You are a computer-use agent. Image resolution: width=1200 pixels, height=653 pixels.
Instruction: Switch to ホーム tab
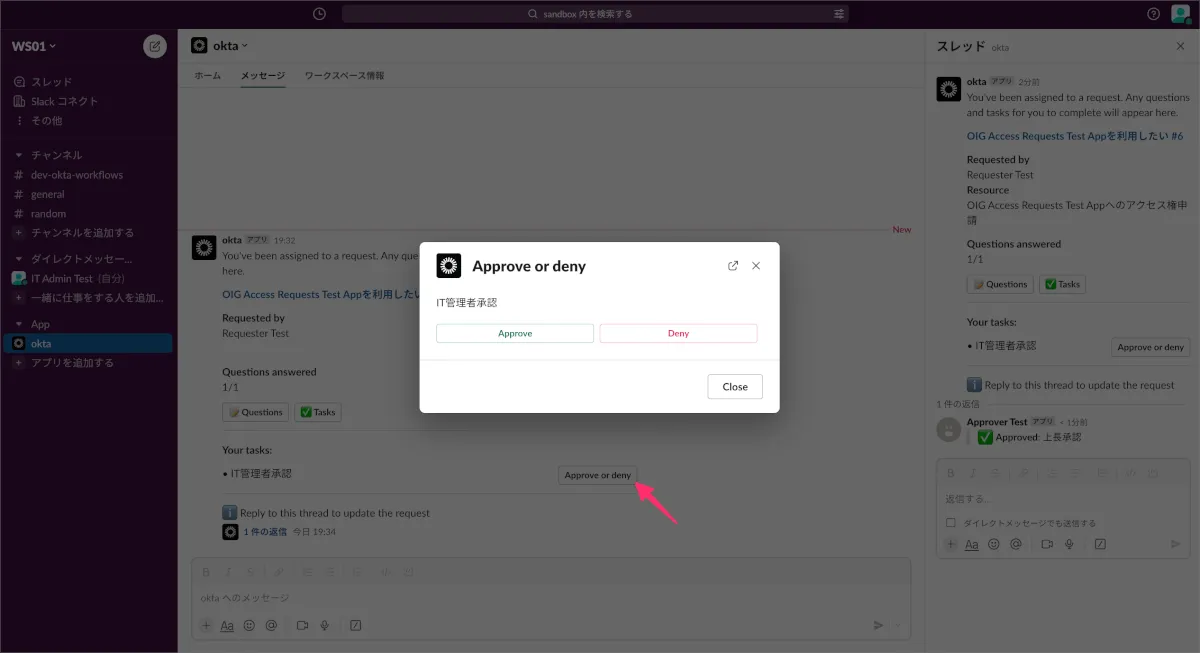[x=207, y=76]
